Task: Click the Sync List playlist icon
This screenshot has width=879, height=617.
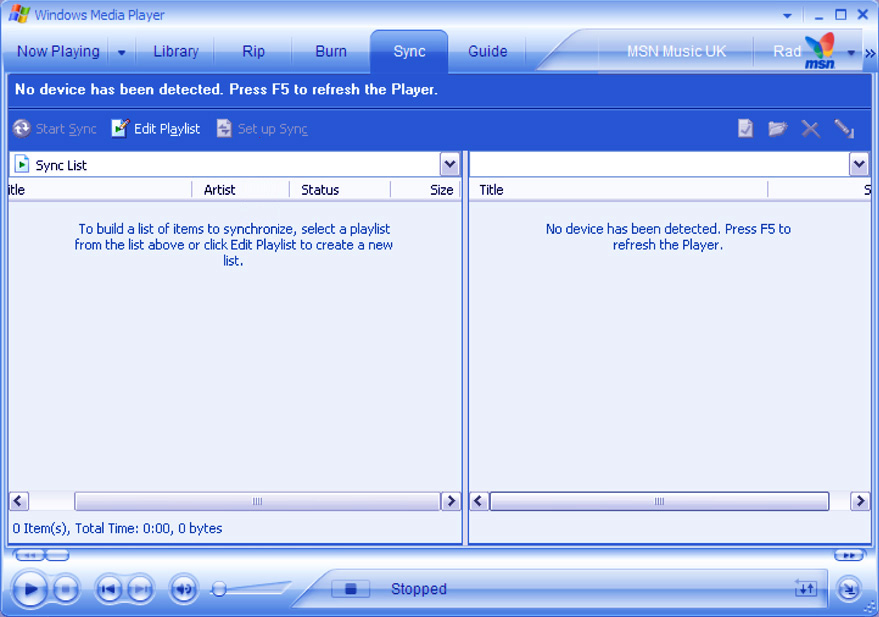Action: (21, 165)
